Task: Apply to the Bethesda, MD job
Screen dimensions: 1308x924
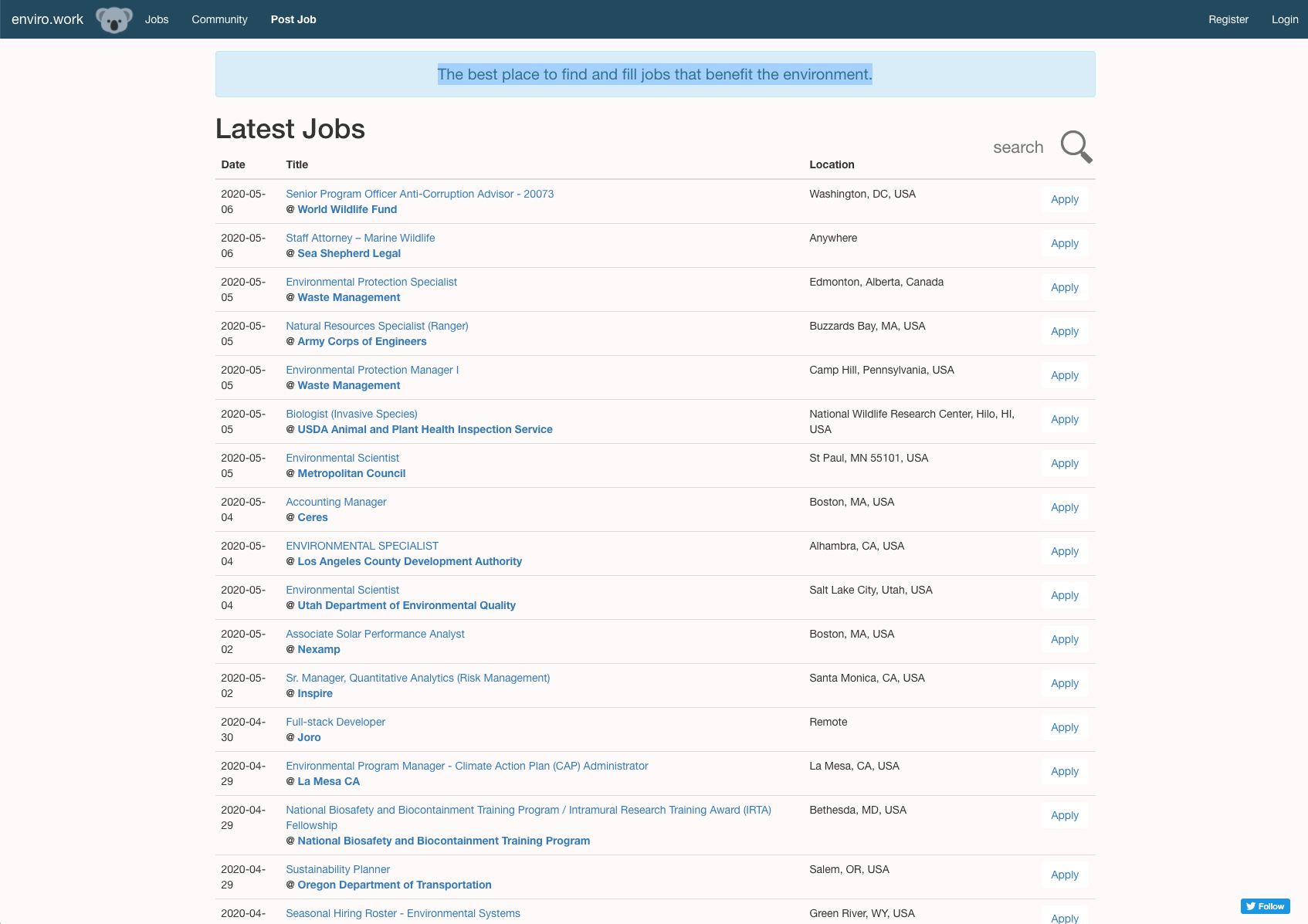Action: pos(1064,815)
